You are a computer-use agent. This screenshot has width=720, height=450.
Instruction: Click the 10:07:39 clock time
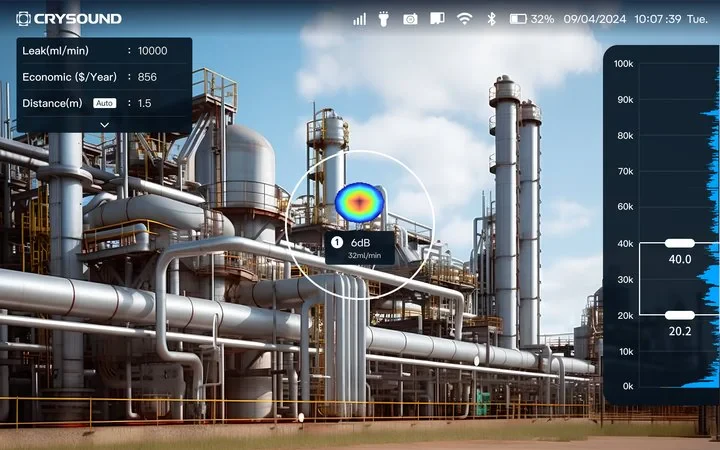click(x=658, y=19)
